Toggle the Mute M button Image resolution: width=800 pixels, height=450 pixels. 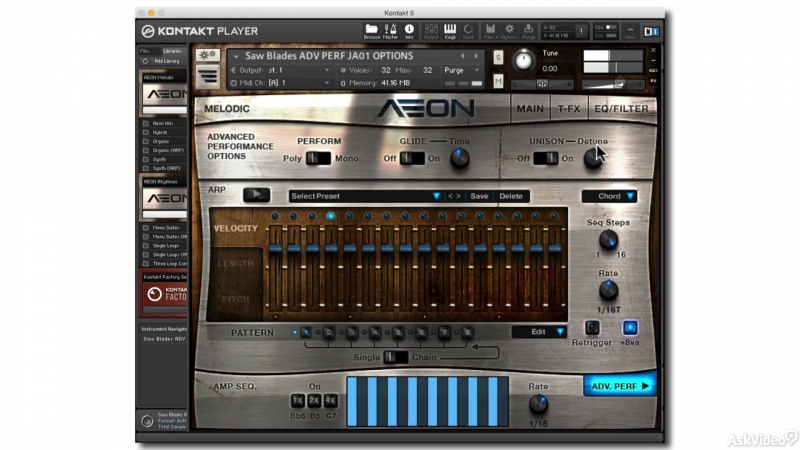click(x=498, y=81)
